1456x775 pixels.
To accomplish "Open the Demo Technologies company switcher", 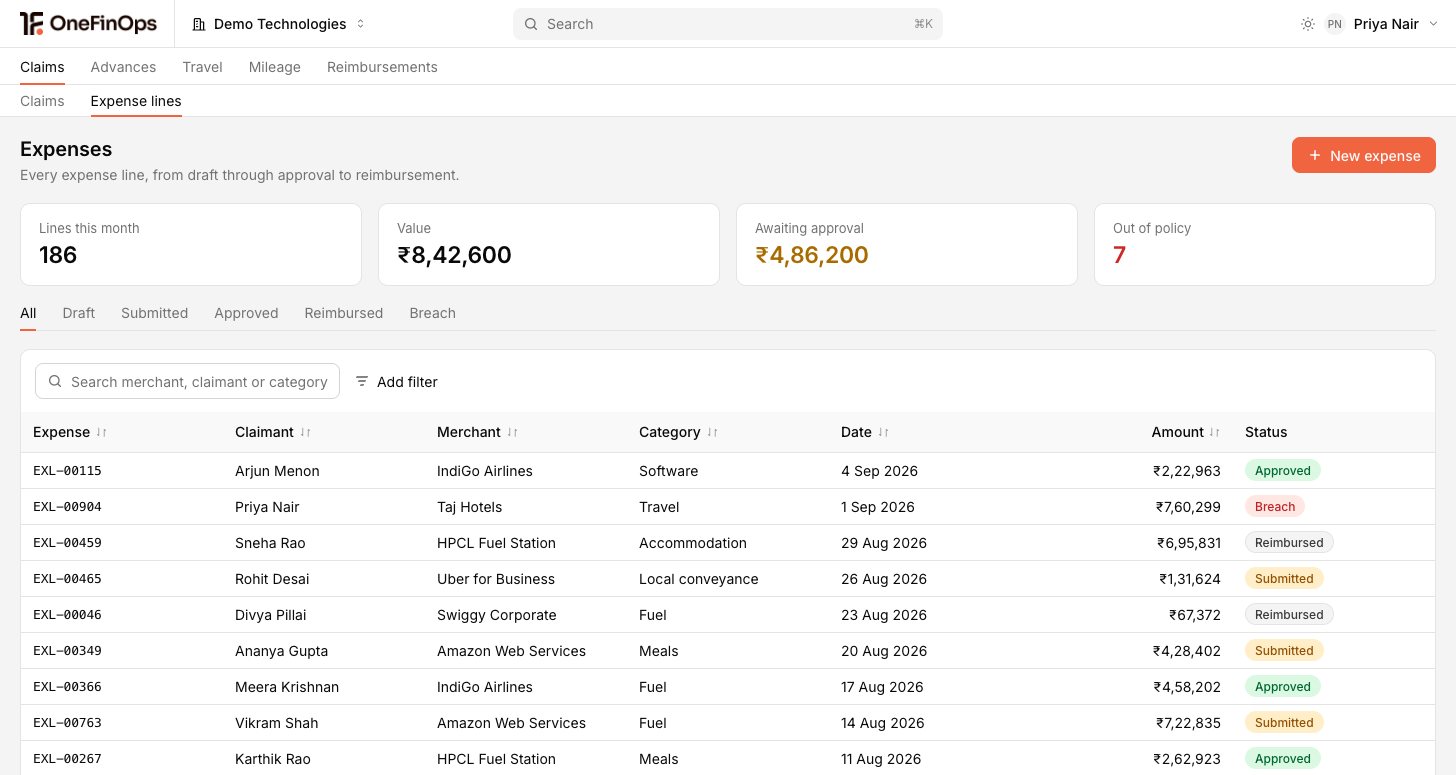I will (279, 24).
